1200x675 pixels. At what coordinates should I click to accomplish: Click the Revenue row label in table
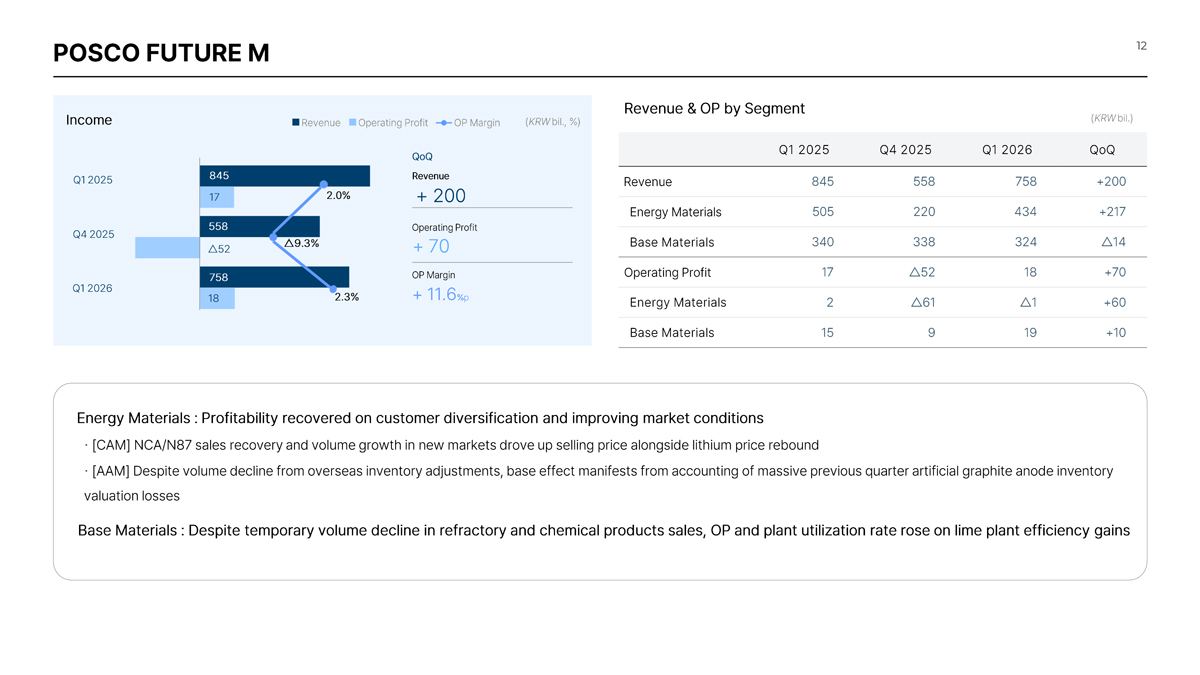[648, 182]
